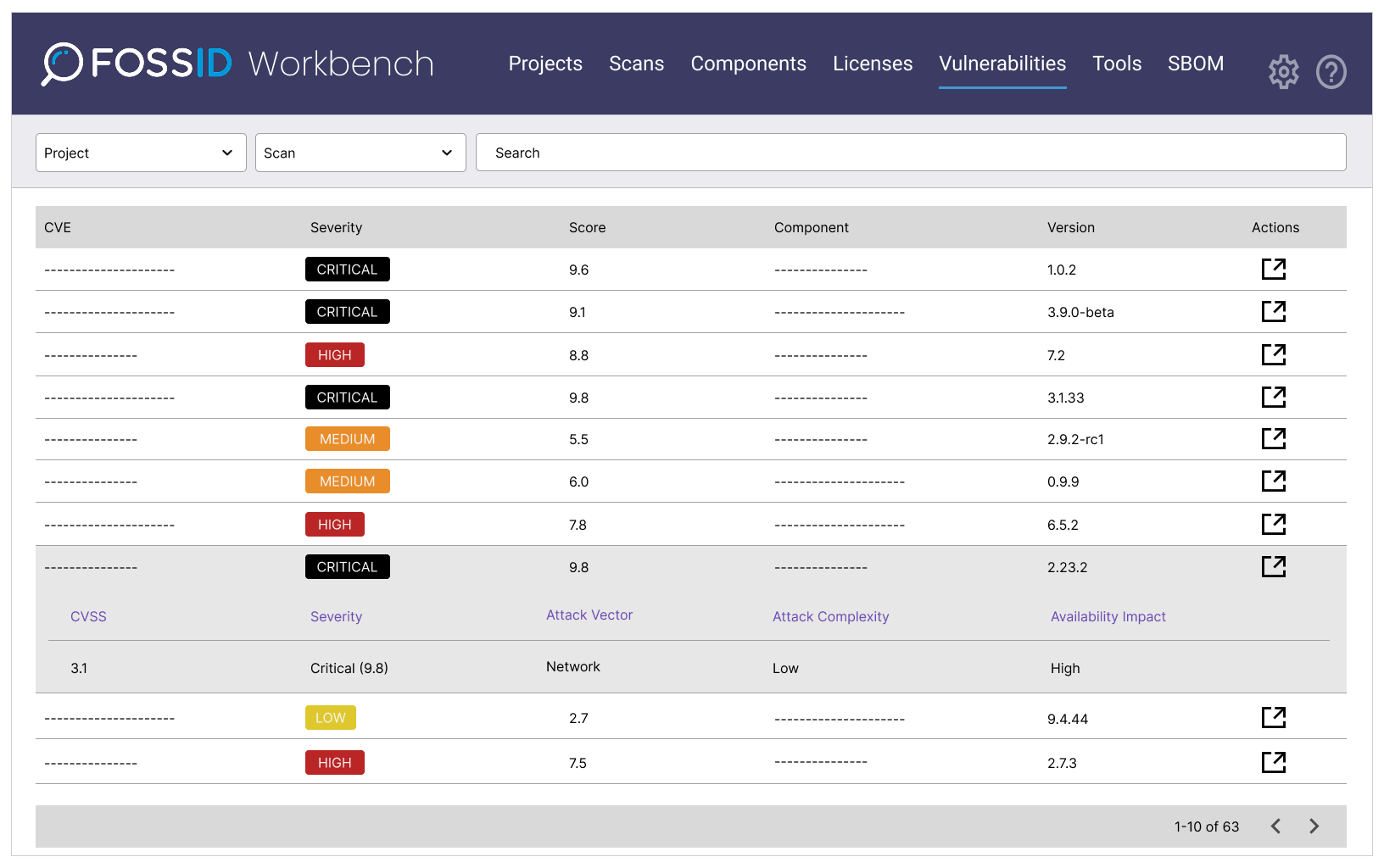Switch to the Components tab

(x=748, y=64)
